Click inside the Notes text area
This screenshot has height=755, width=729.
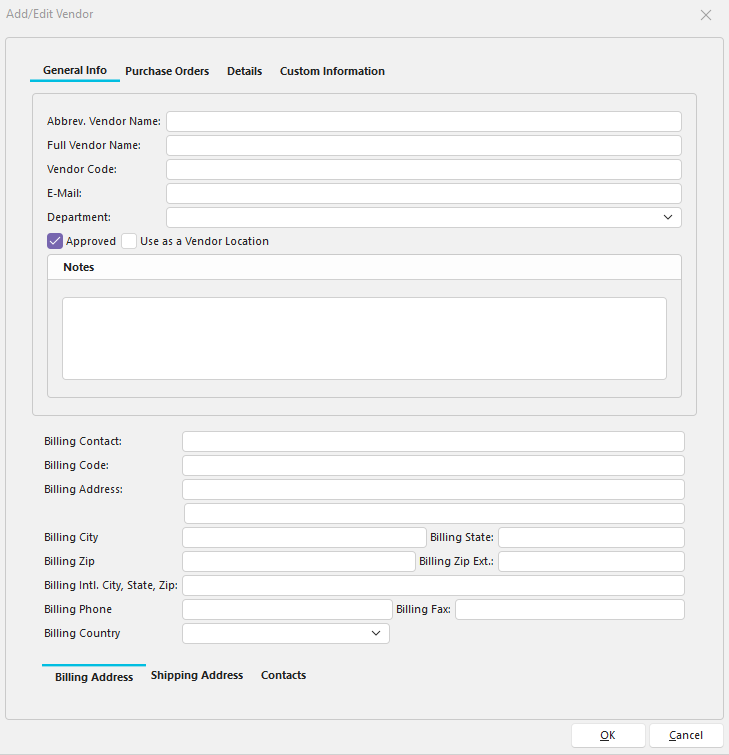(x=364, y=338)
